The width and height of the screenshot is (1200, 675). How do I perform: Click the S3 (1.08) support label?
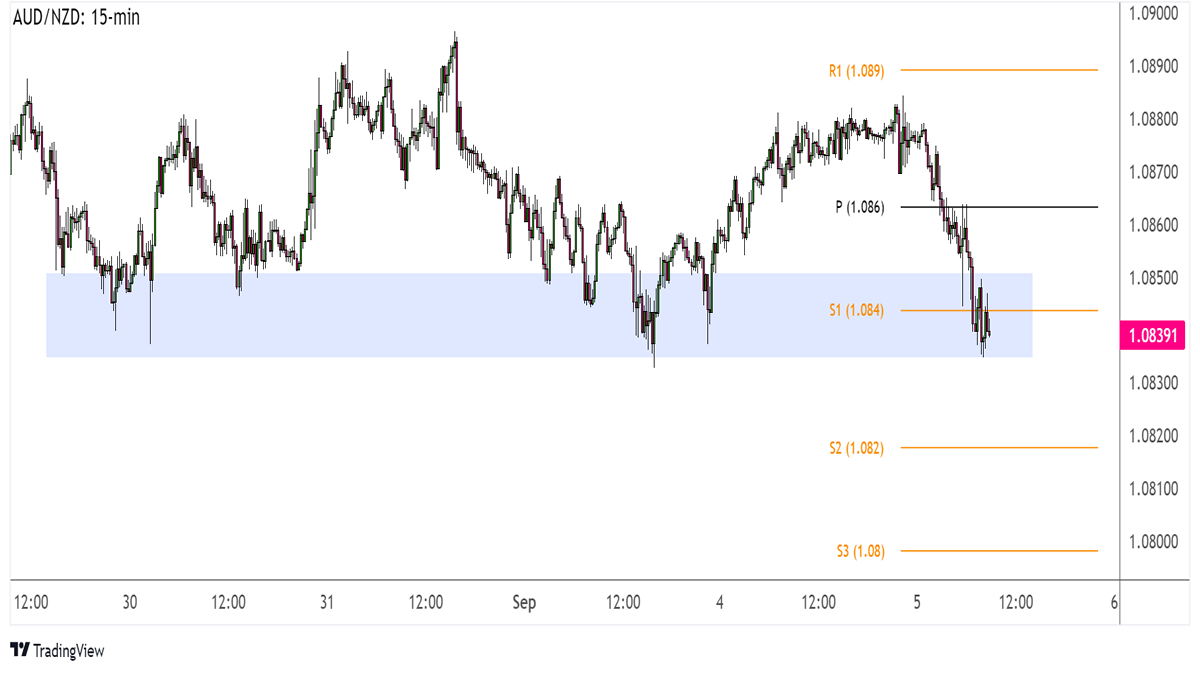click(860, 551)
